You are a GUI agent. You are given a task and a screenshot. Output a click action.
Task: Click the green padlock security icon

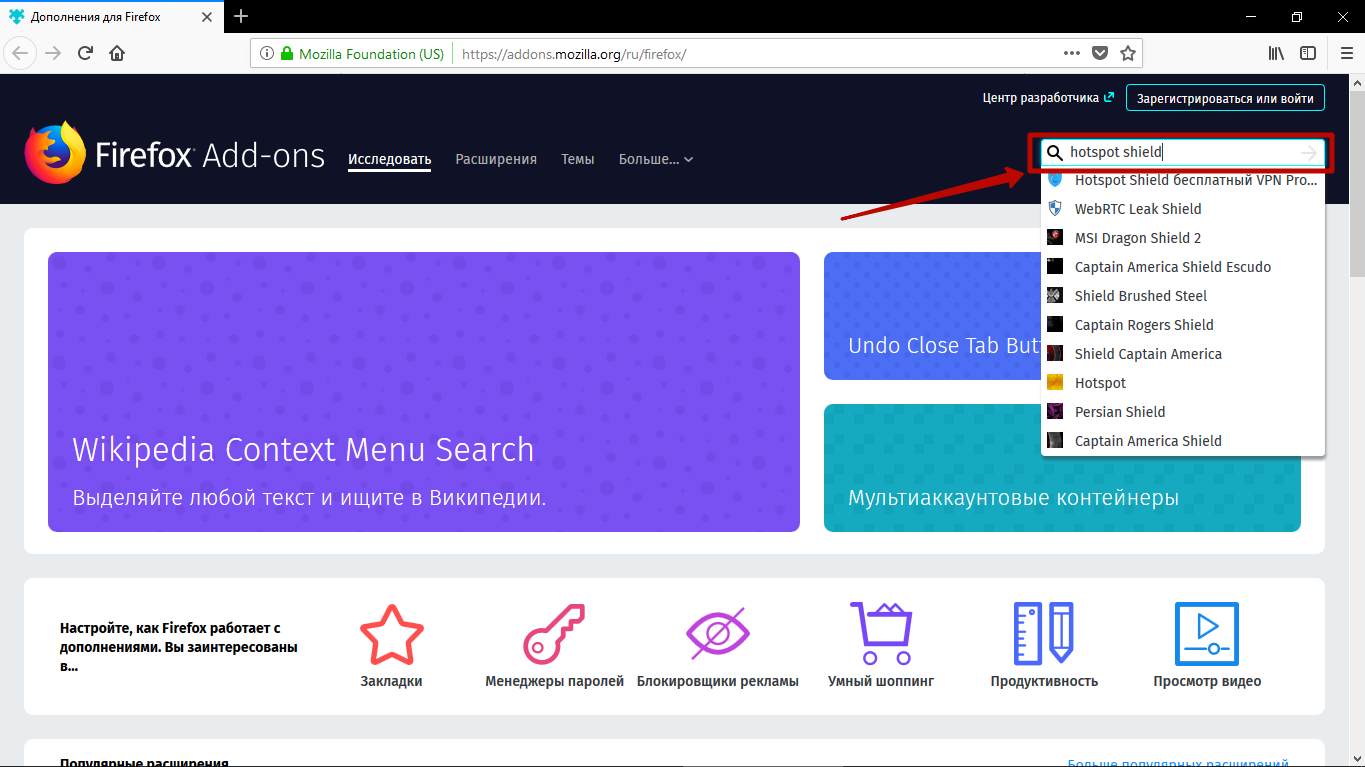[x=286, y=54]
